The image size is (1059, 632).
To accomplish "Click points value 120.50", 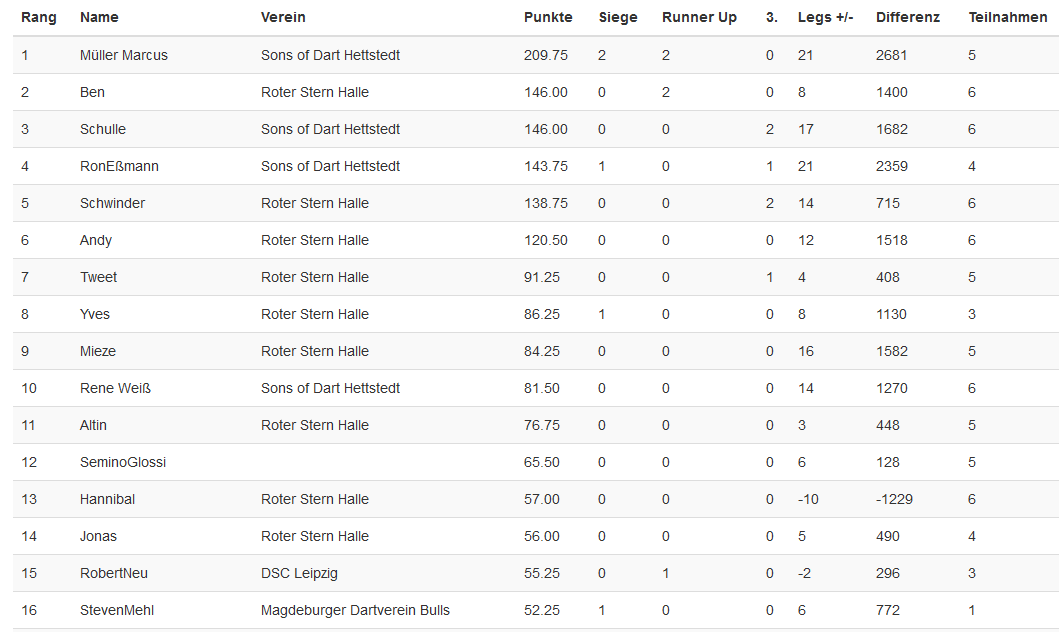I will coord(546,240).
